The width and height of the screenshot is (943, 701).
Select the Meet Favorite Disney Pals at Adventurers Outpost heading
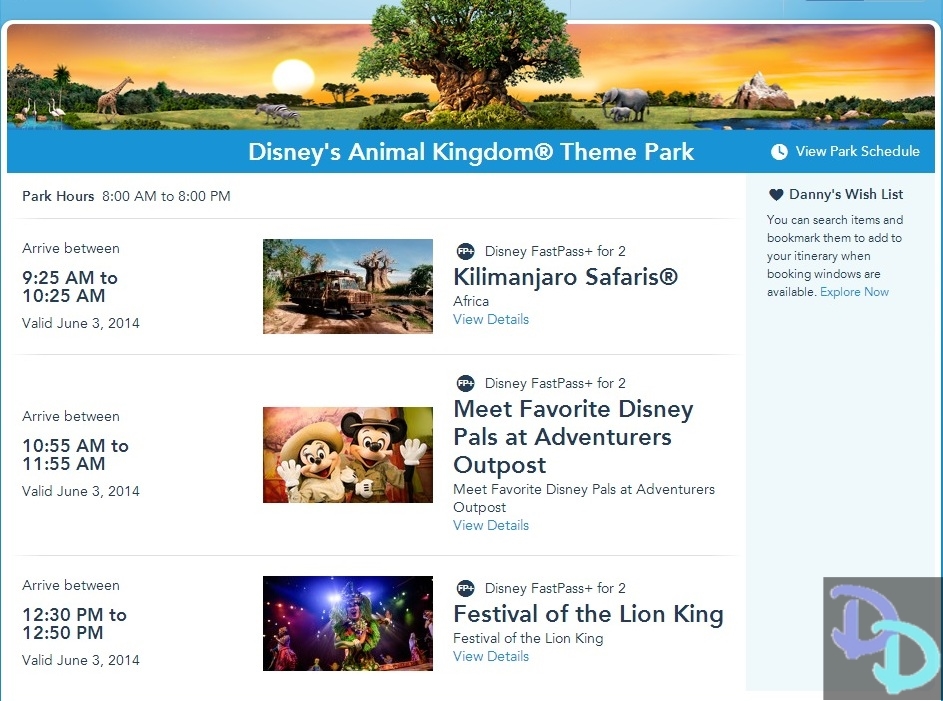573,437
